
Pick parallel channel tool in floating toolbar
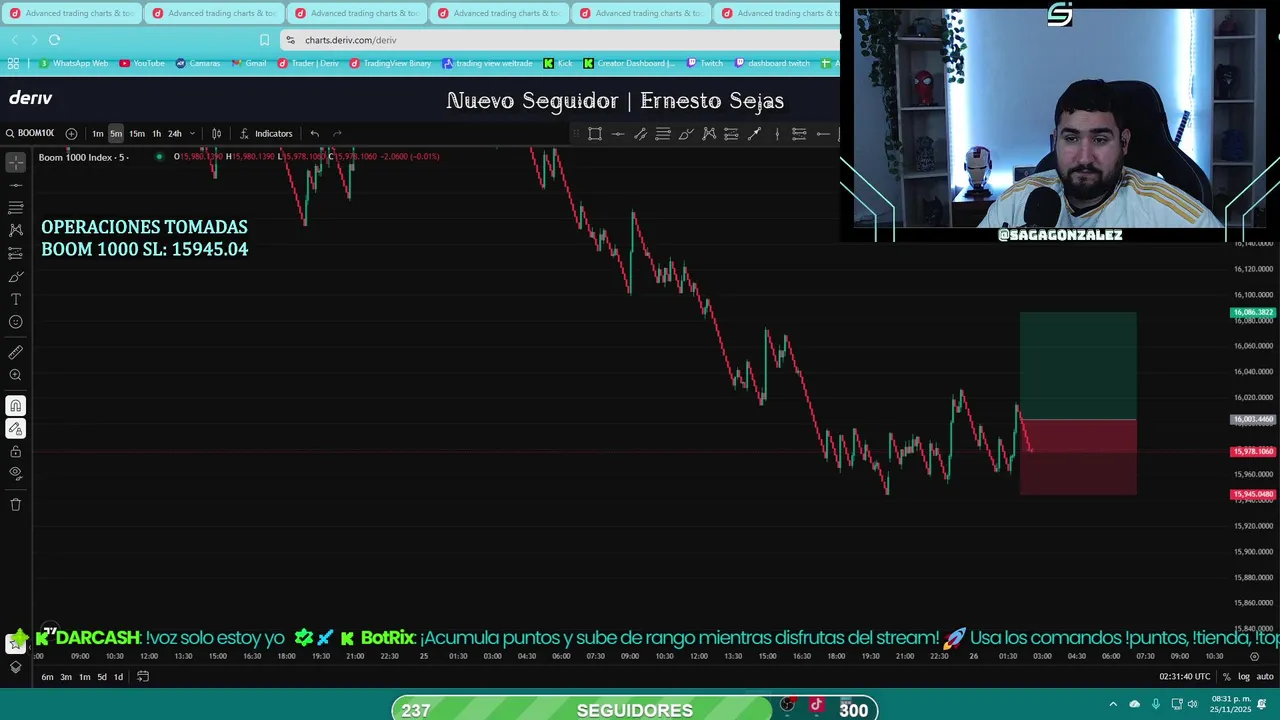(x=640, y=134)
